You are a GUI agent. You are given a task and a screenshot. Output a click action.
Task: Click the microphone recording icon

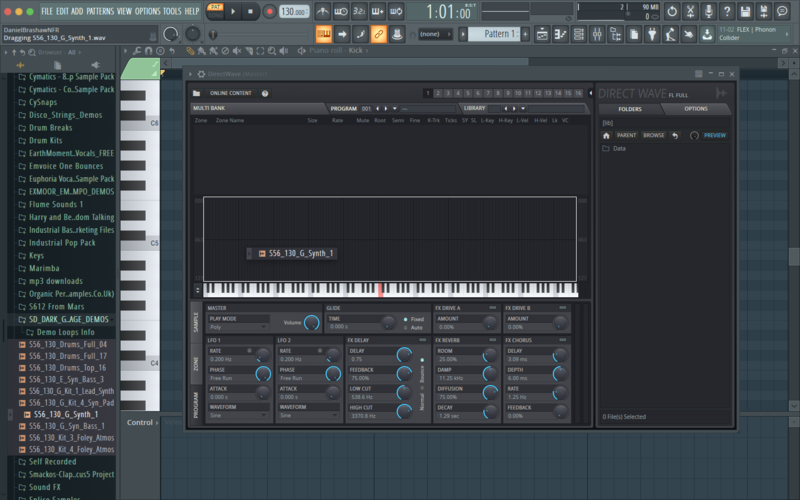[709, 11]
